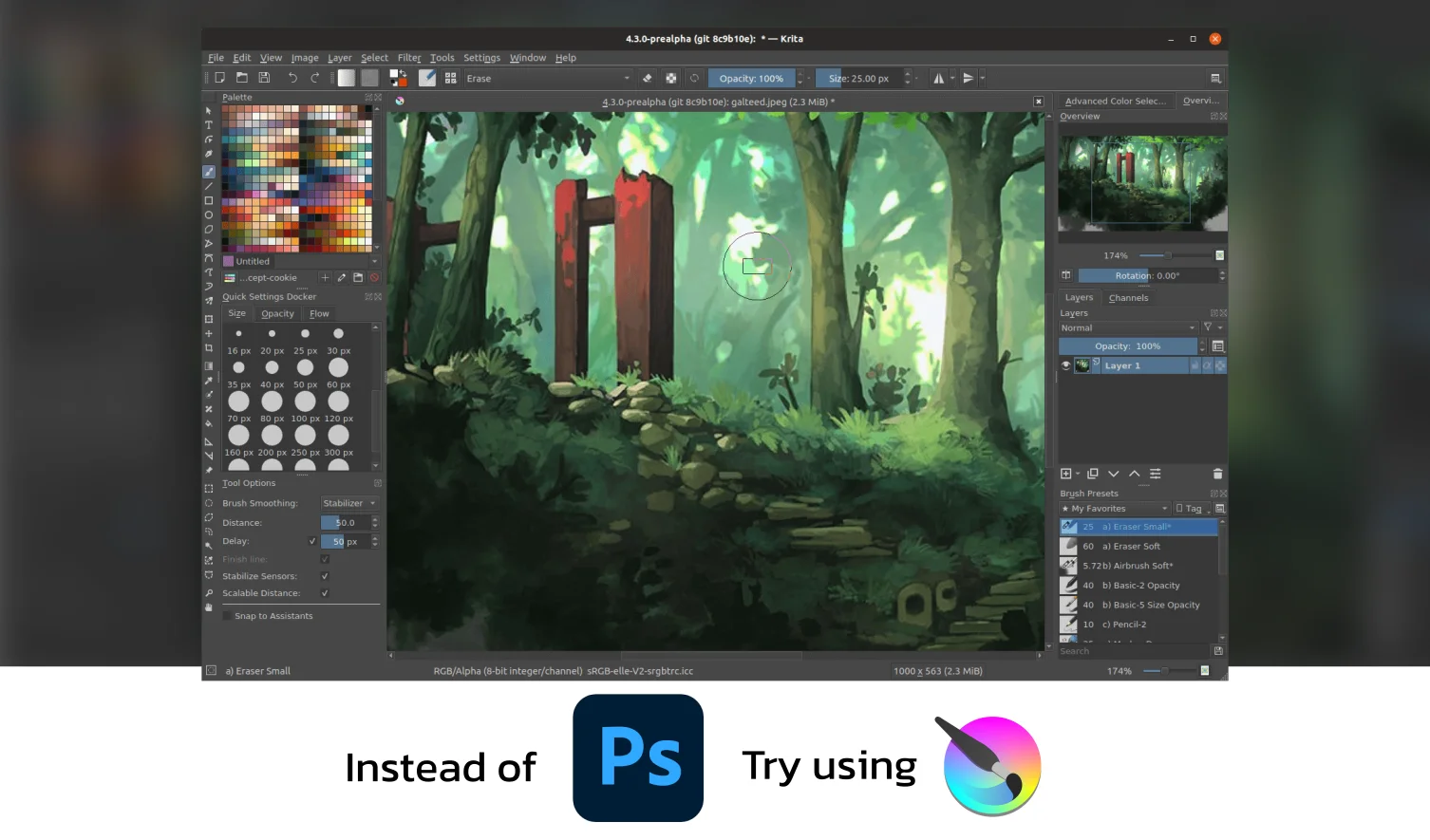
Task: Delete the current layer with the trash icon
Action: 1218,474
